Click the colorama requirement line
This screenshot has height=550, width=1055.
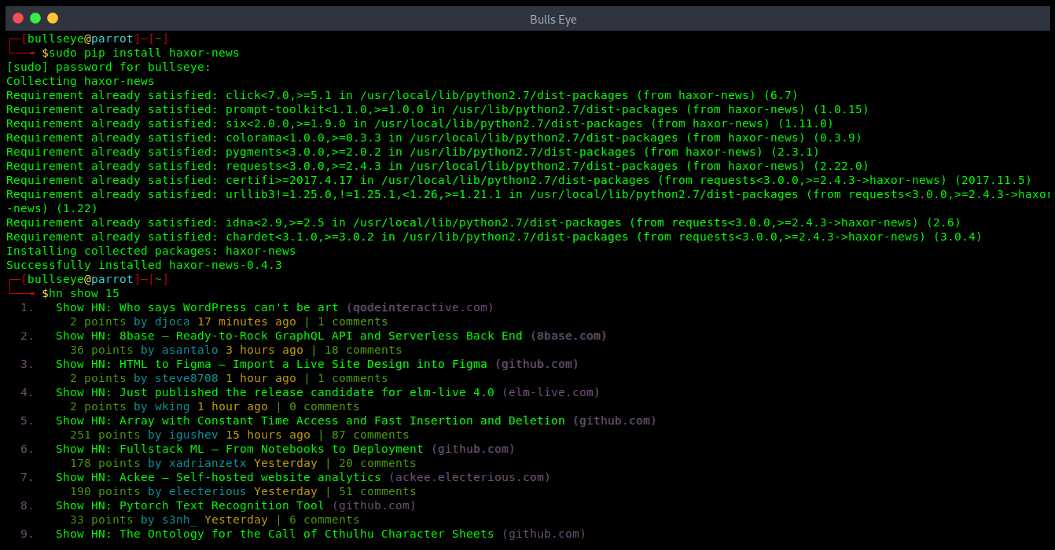coord(433,137)
